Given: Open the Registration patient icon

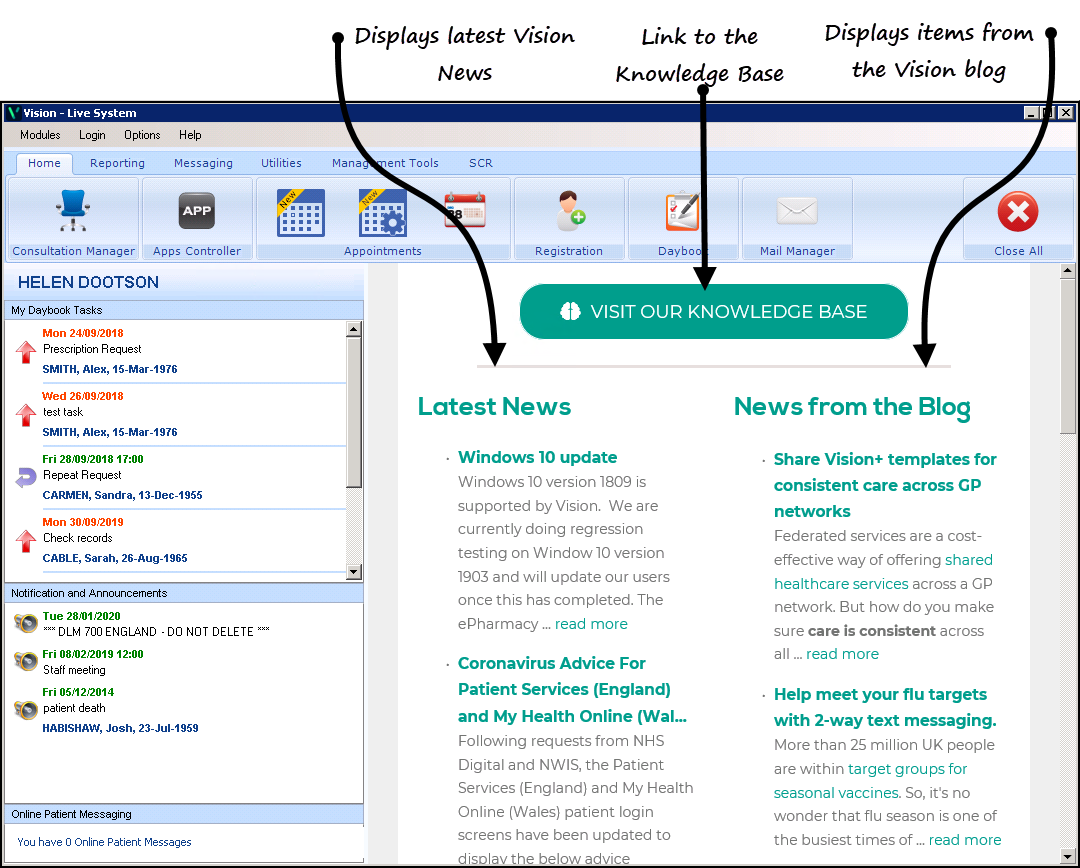Looking at the screenshot, I should (x=569, y=212).
